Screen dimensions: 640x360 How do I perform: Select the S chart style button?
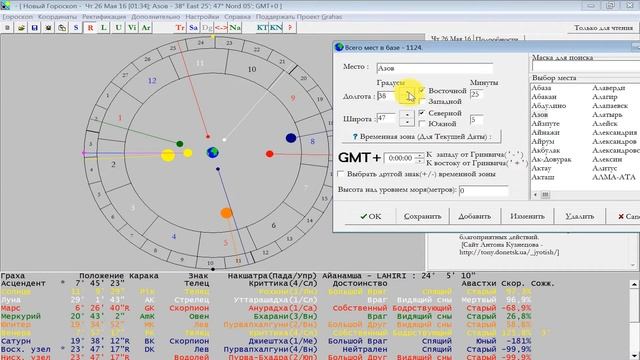pyautogui.click(x=76, y=28)
